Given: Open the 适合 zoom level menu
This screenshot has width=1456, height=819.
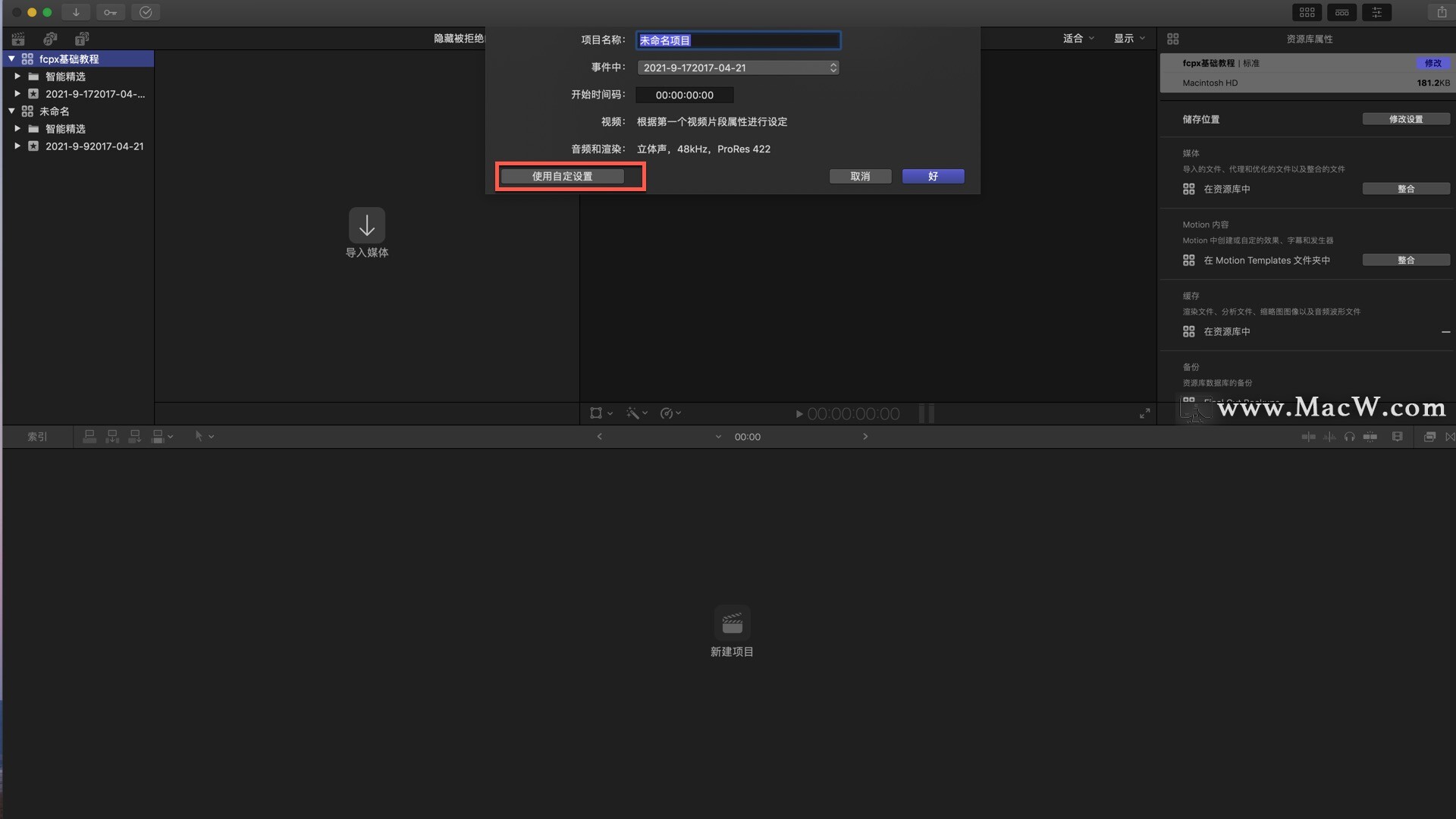Looking at the screenshot, I should (1078, 39).
